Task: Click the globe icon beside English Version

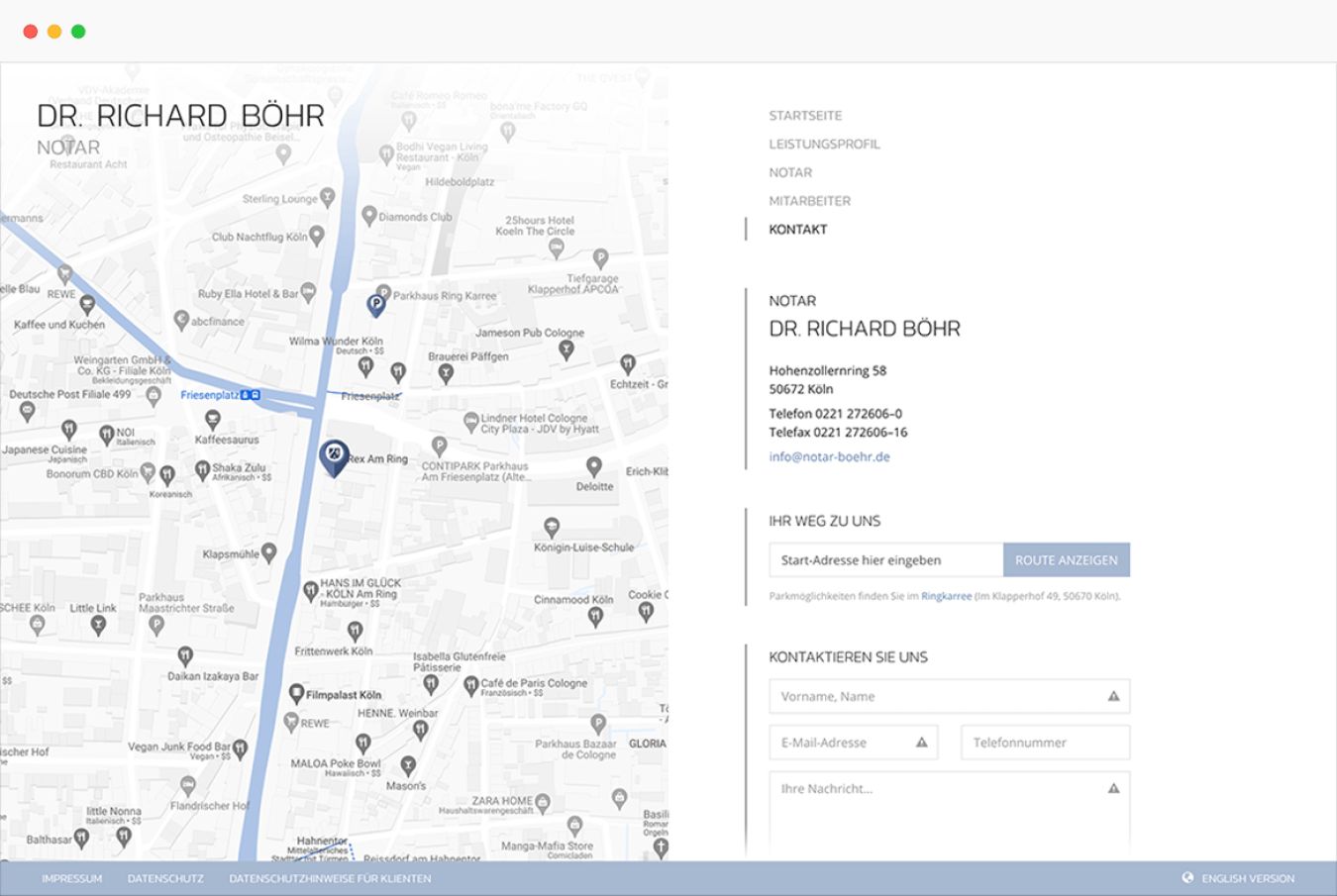Action: (x=1187, y=878)
